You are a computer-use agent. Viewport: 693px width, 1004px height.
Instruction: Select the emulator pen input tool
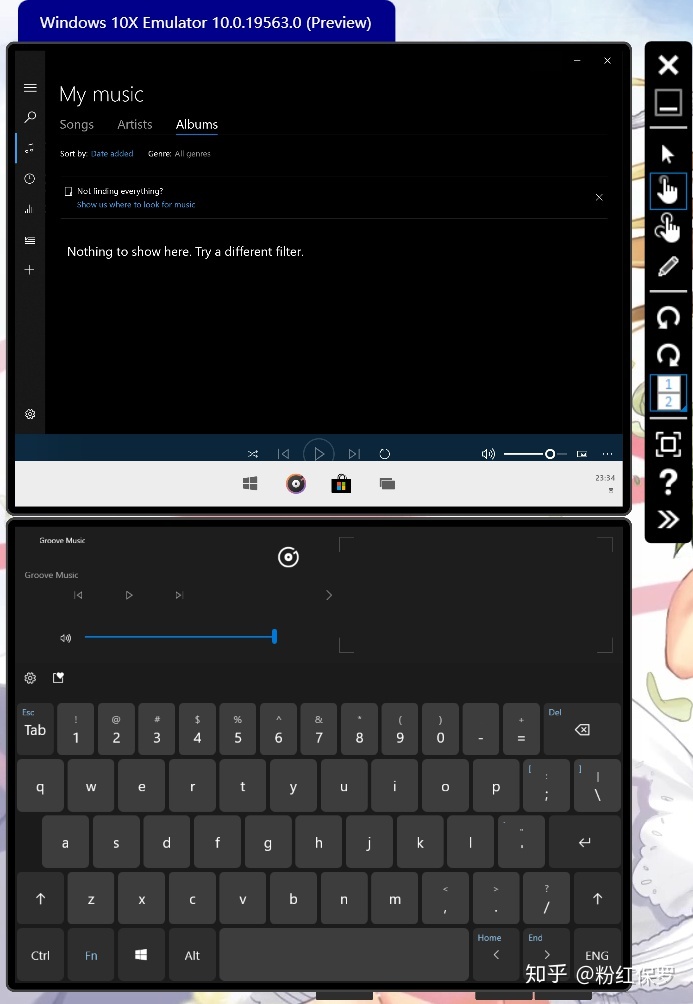pyautogui.click(x=668, y=266)
